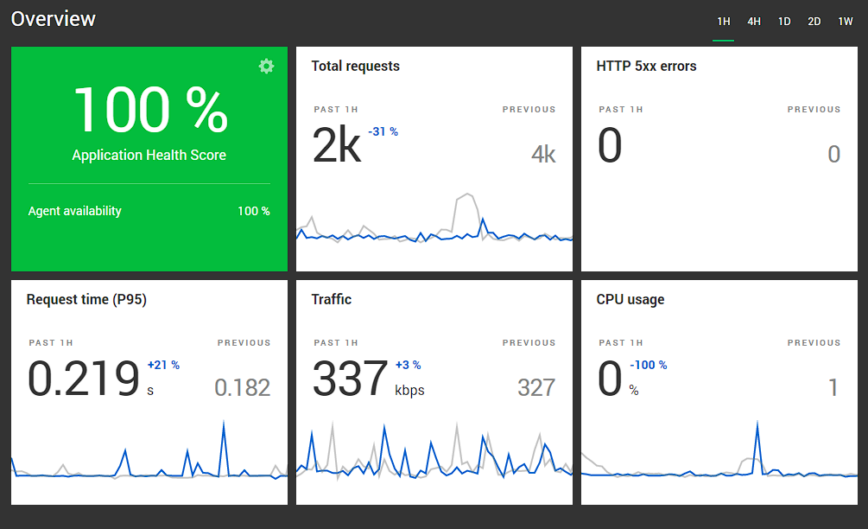Switch to the 4H time range

[754, 22]
